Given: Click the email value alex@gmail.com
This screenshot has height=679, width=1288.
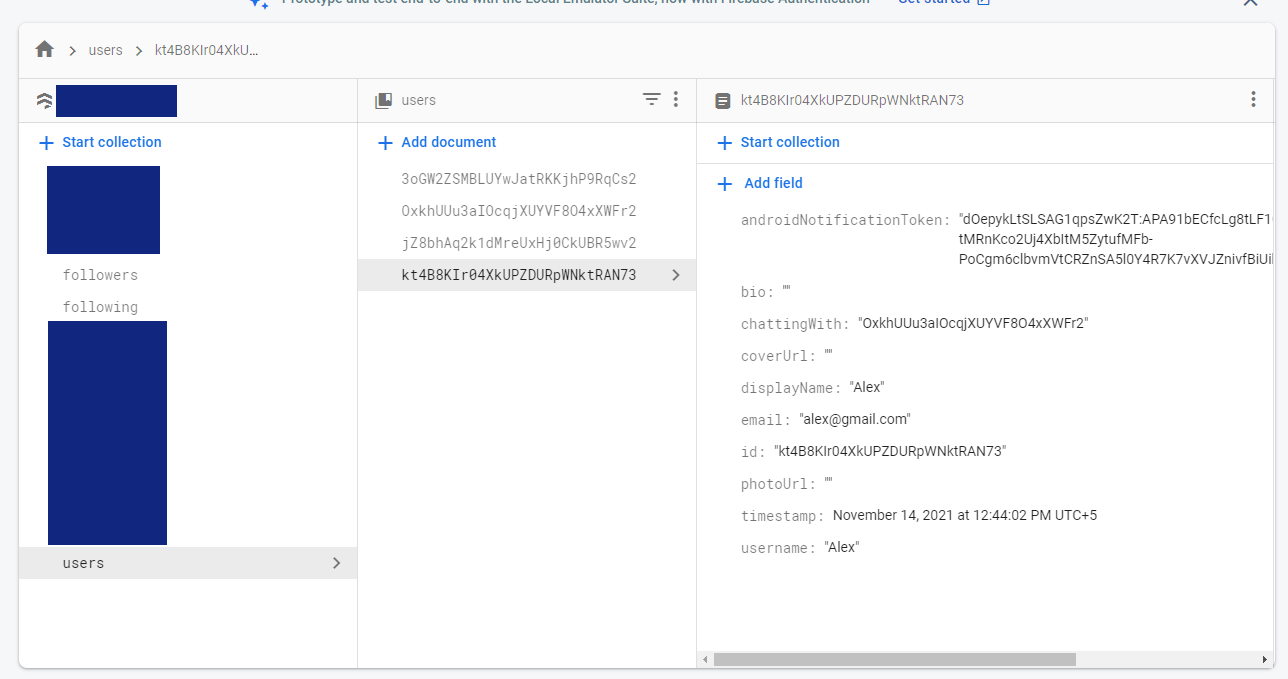Looking at the screenshot, I should 855,420.
